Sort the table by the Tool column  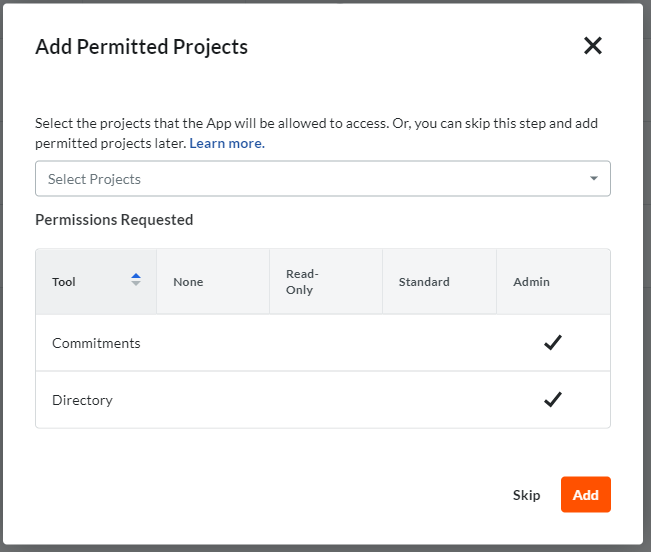click(136, 279)
